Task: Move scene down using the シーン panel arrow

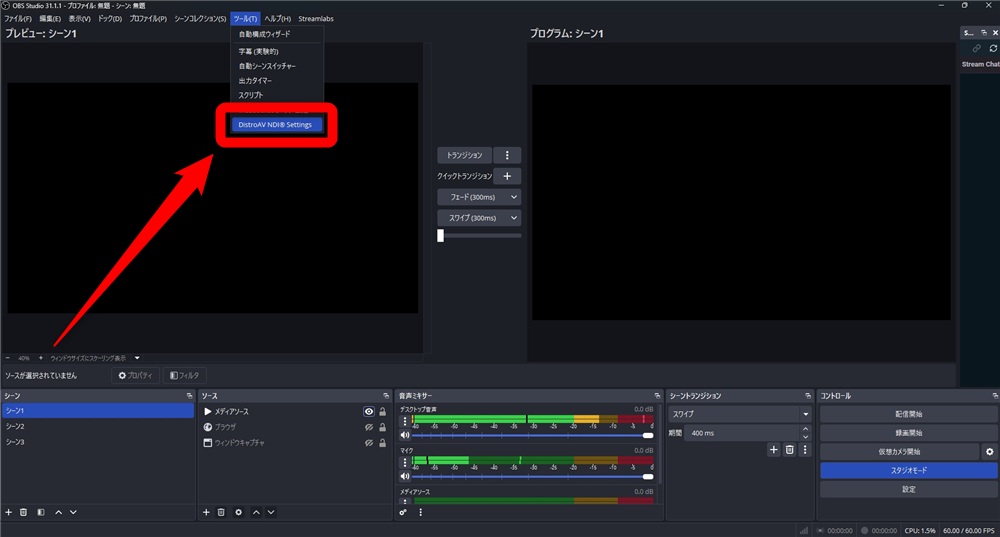Action: (x=73, y=512)
